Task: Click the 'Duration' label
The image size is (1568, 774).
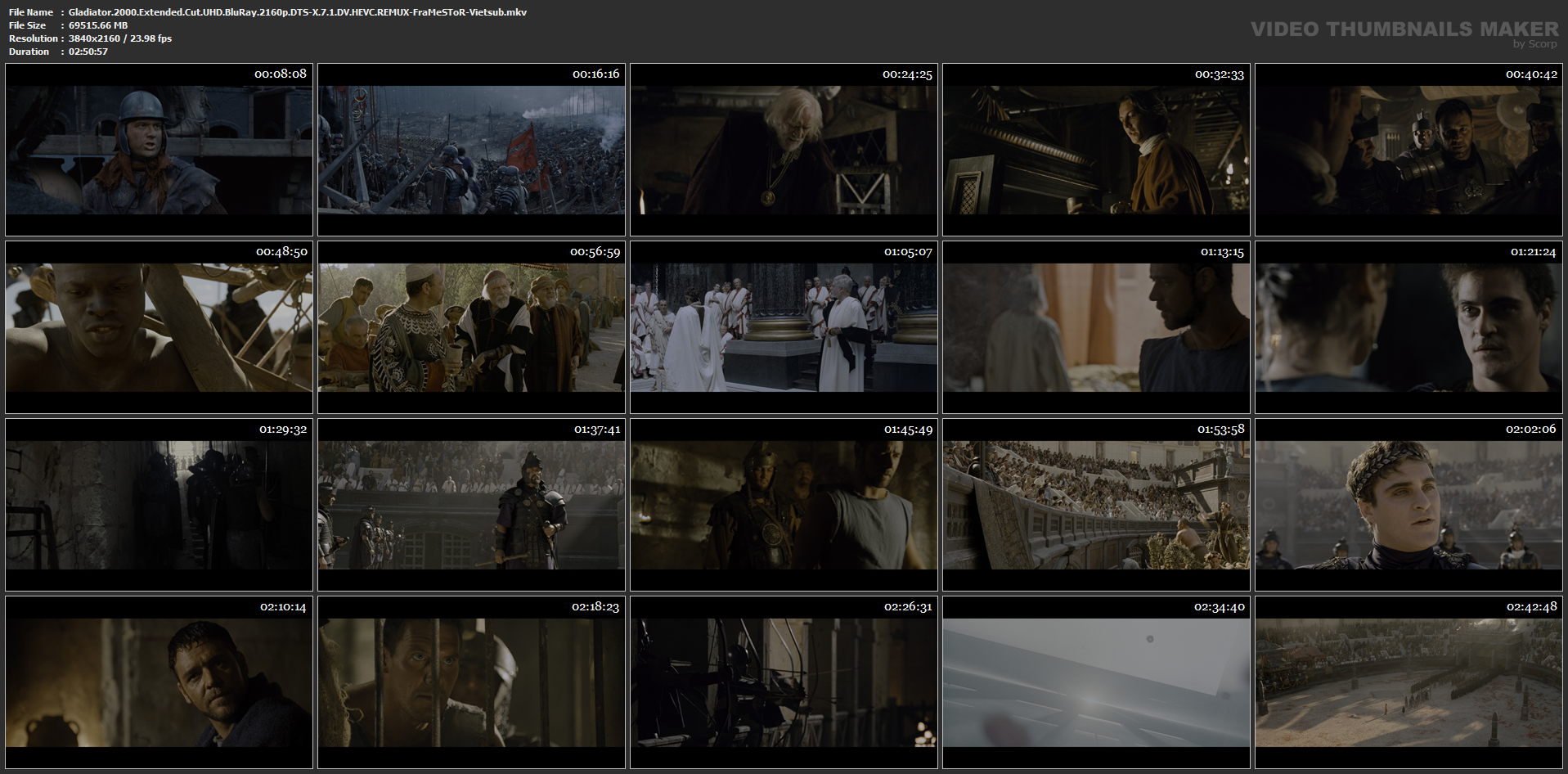Action: [x=29, y=52]
